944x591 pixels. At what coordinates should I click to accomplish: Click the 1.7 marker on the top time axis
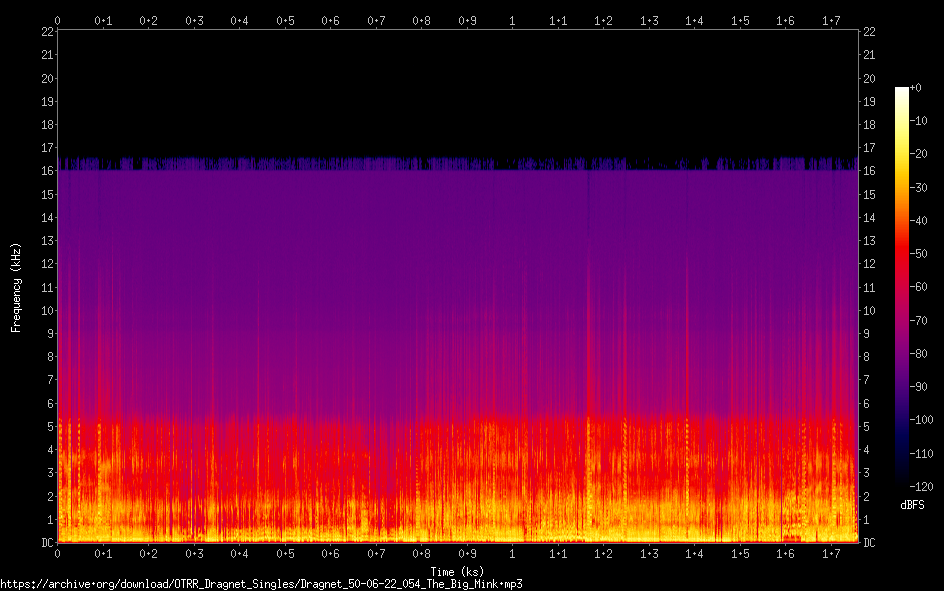click(x=831, y=20)
